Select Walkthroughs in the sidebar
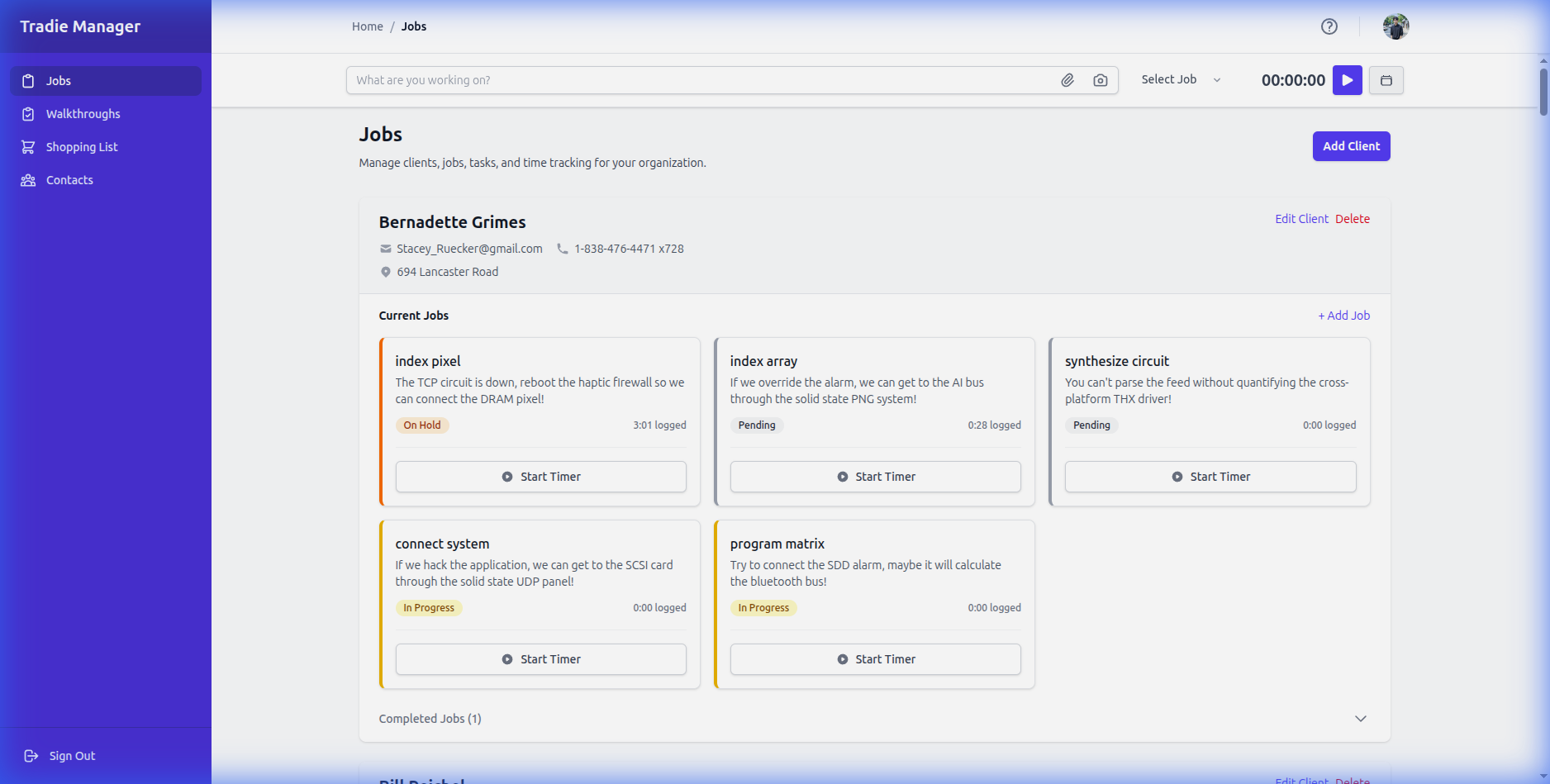Viewport: 1550px width, 784px height. pos(83,113)
